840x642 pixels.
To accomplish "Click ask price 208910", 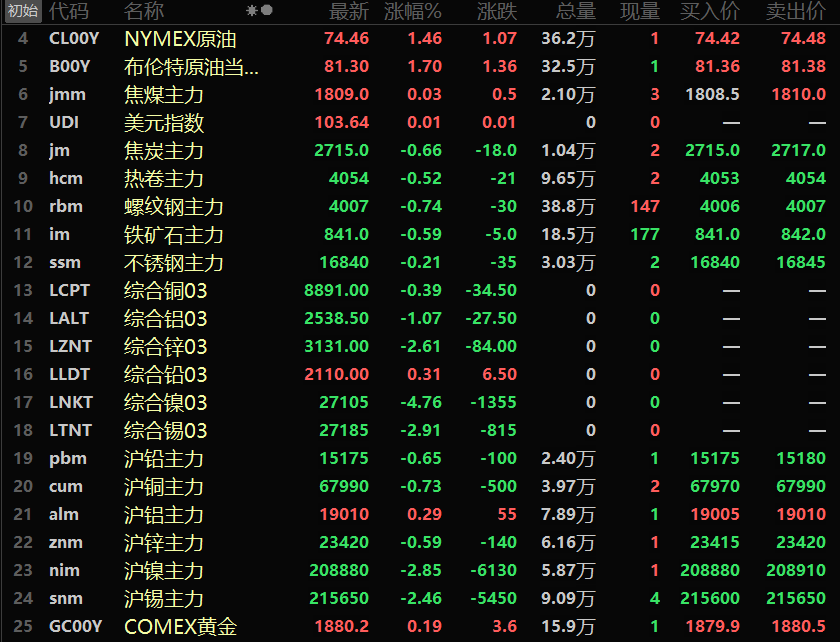I will tap(796, 570).
